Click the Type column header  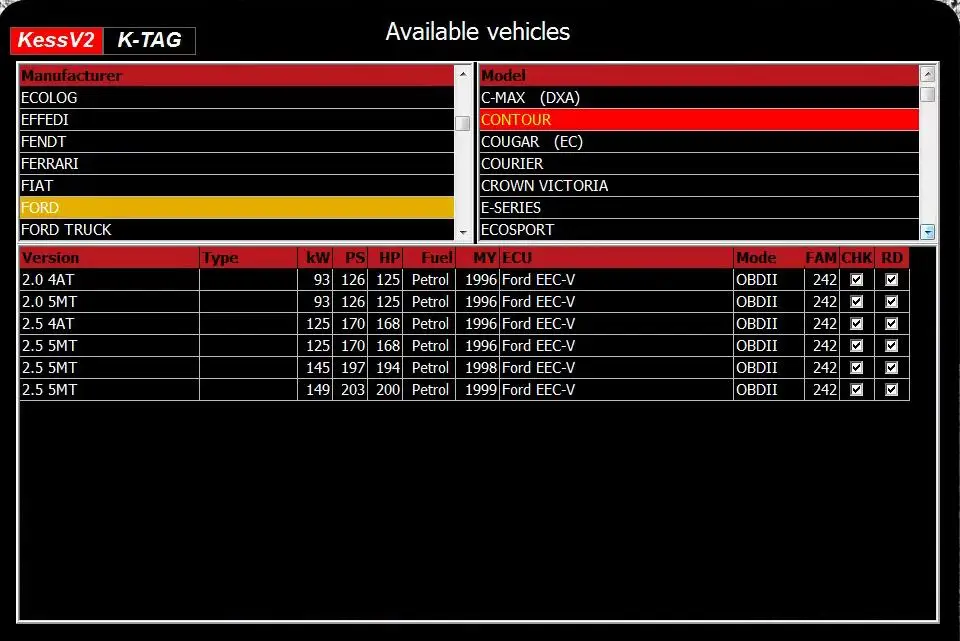click(249, 258)
